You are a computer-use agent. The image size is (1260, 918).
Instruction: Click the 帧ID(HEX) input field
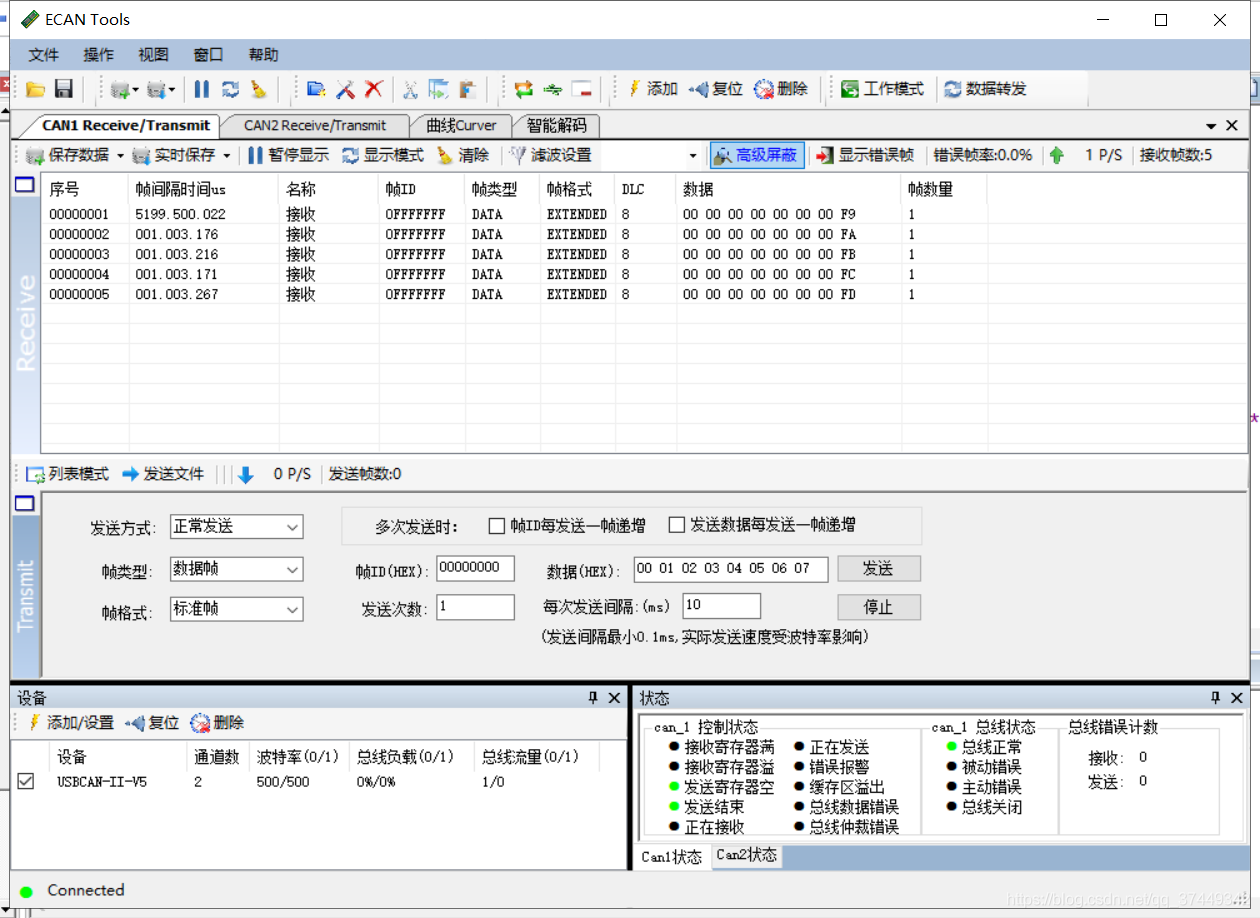coord(475,568)
